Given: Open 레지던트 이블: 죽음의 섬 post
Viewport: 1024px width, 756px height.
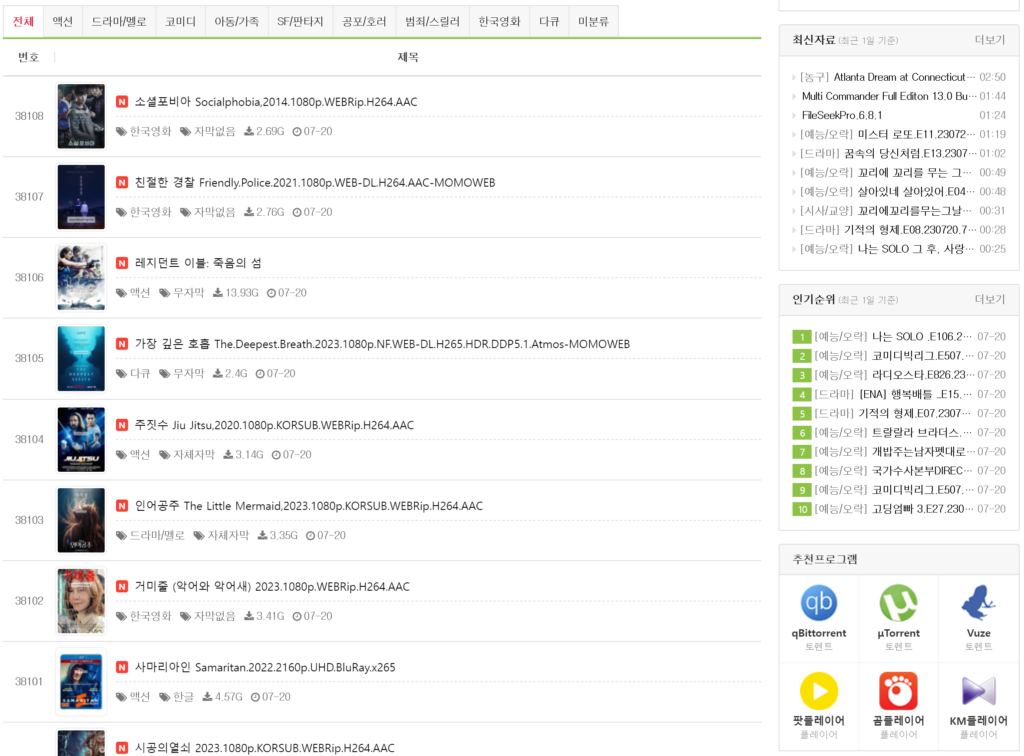Looking at the screenshot, I should coord(198,263).
